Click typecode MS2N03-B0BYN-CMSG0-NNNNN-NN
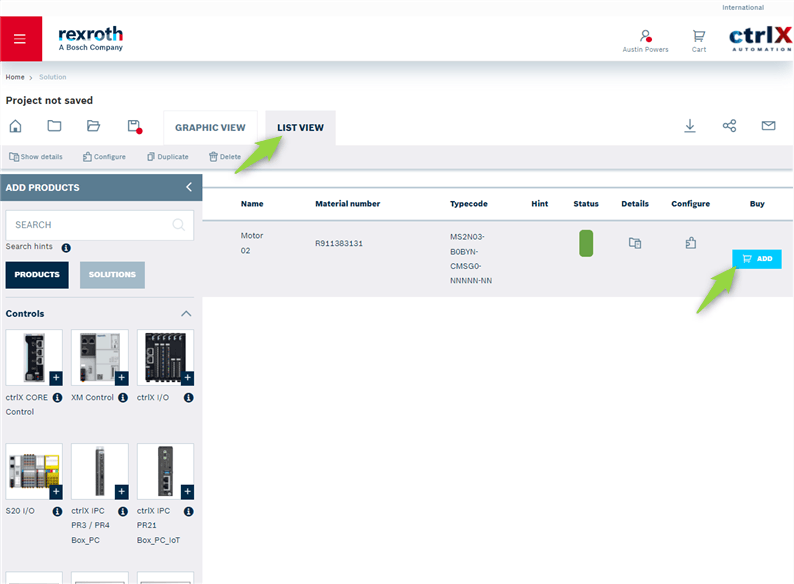 click(471, 258)
